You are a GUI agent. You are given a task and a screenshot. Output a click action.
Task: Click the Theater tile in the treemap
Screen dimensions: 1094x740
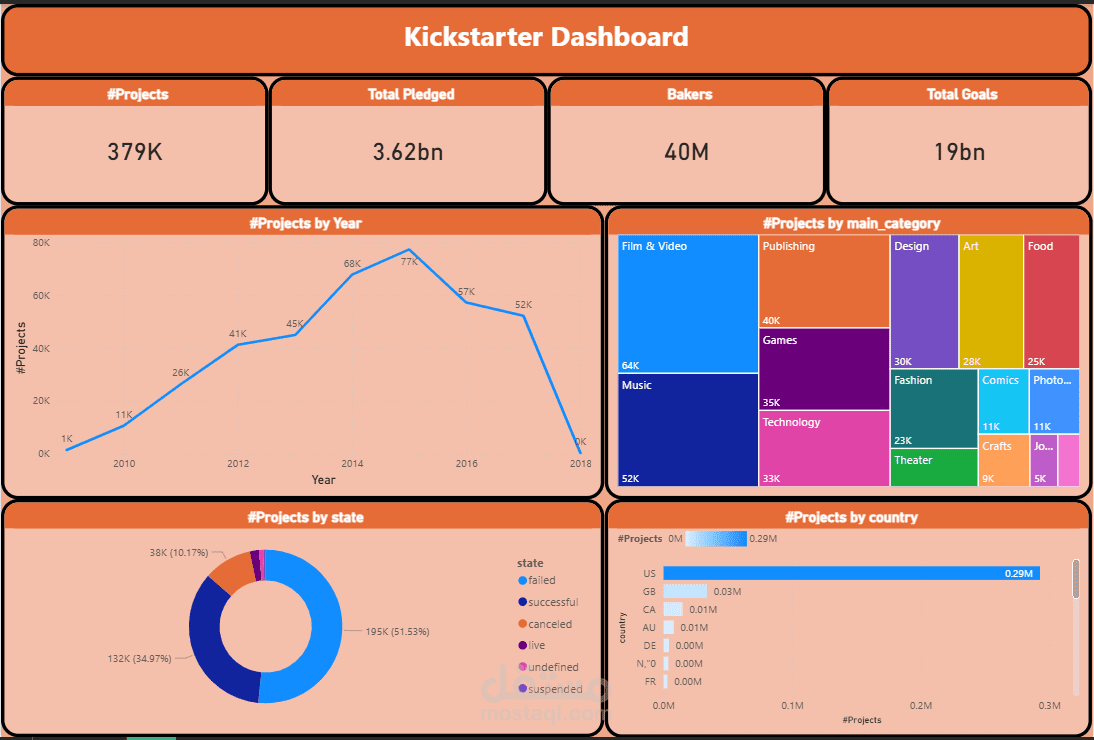(x=933, y=467)
